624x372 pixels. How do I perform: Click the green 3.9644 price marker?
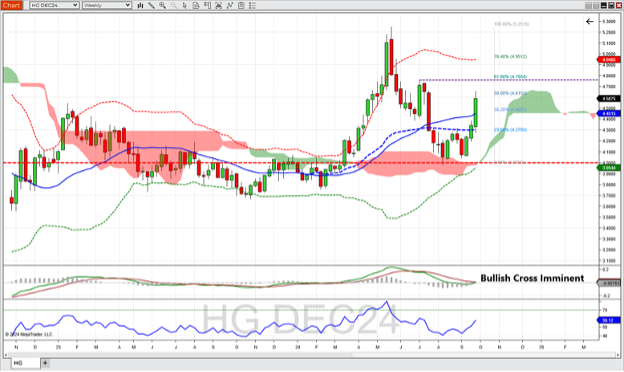pos(609,167)
